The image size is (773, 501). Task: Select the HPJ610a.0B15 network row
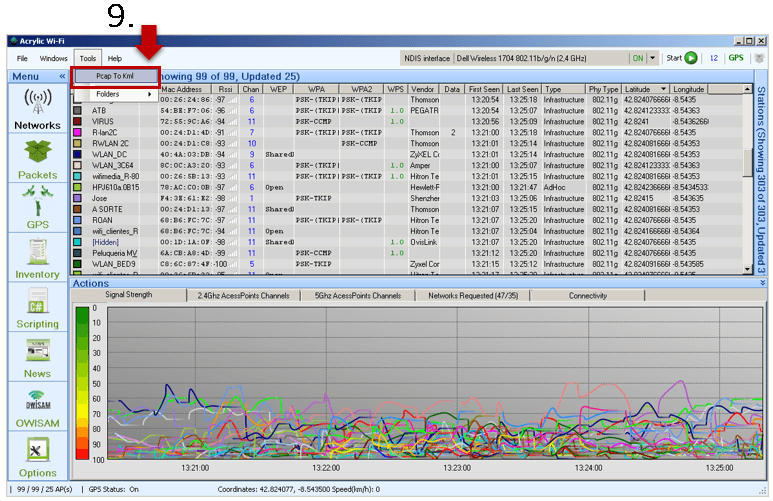click(x=407, y=187)
